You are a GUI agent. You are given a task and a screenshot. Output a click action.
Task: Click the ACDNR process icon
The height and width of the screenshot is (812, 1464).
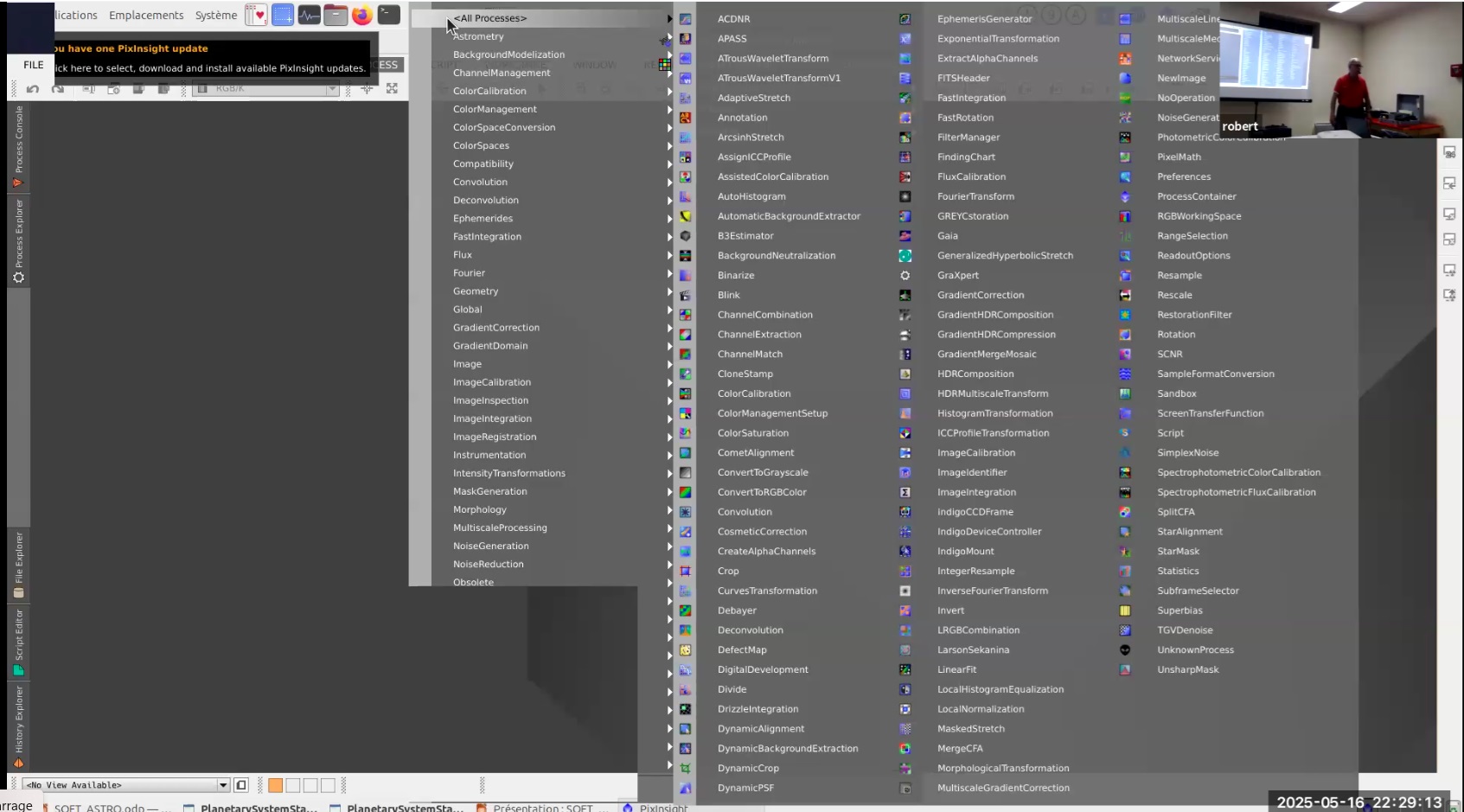point(685,19)
